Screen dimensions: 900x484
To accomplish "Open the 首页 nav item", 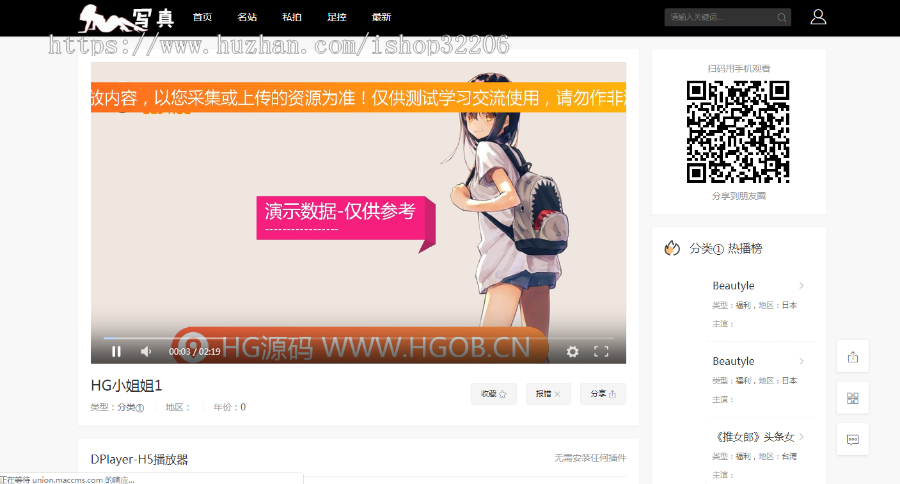I will [x=202, y=17].
